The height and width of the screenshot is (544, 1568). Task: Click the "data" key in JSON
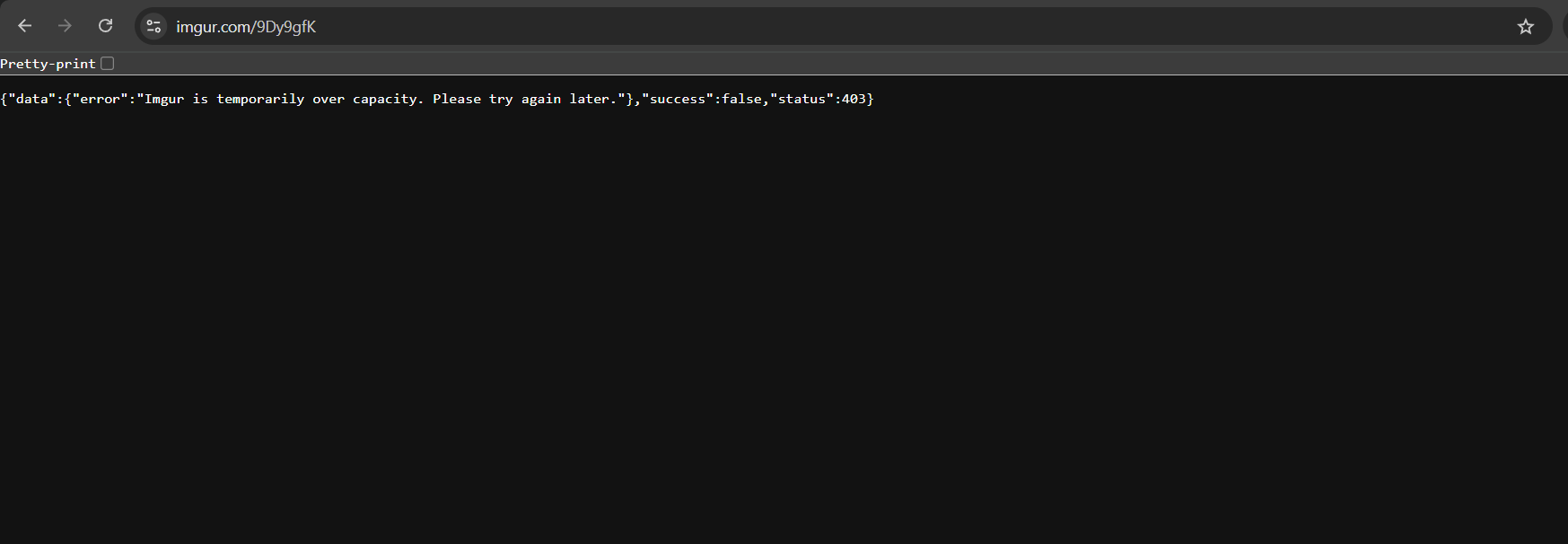[32, 99]
